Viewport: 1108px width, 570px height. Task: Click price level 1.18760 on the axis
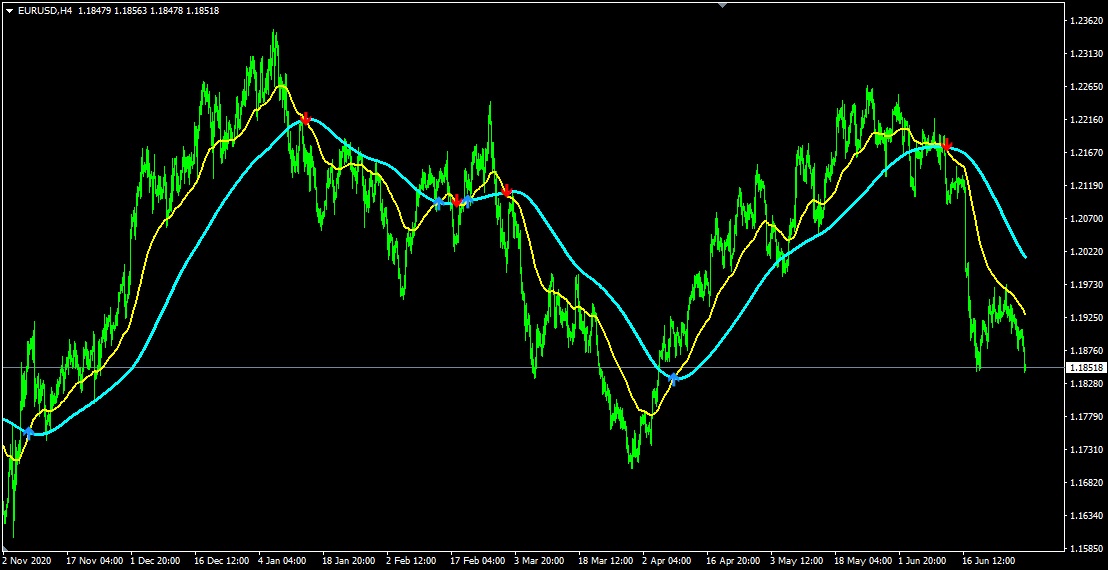tap(1088, 350)
